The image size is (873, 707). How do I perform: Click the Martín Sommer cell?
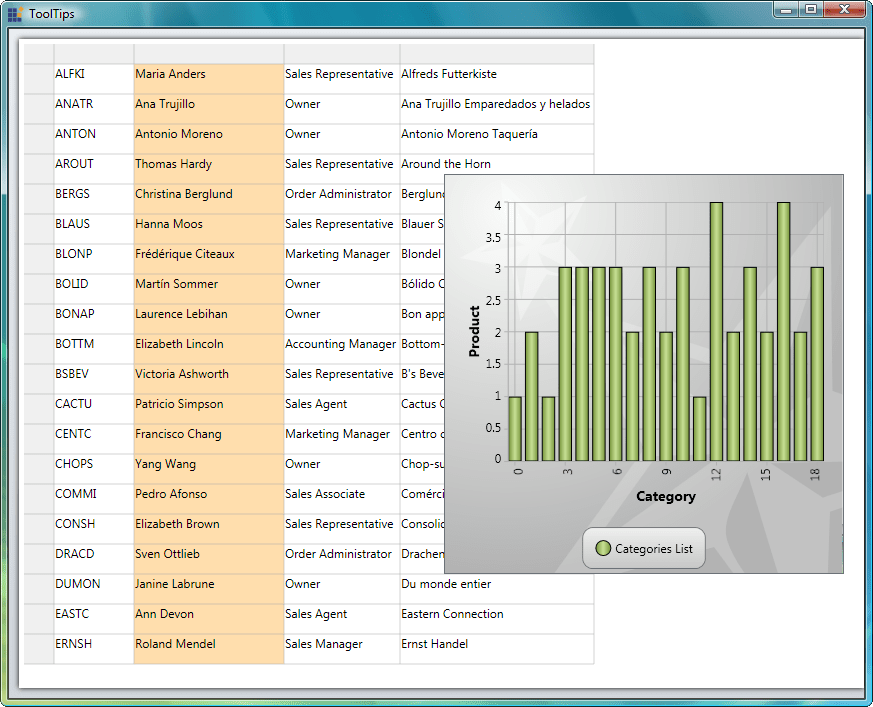(x=209, y=289)
